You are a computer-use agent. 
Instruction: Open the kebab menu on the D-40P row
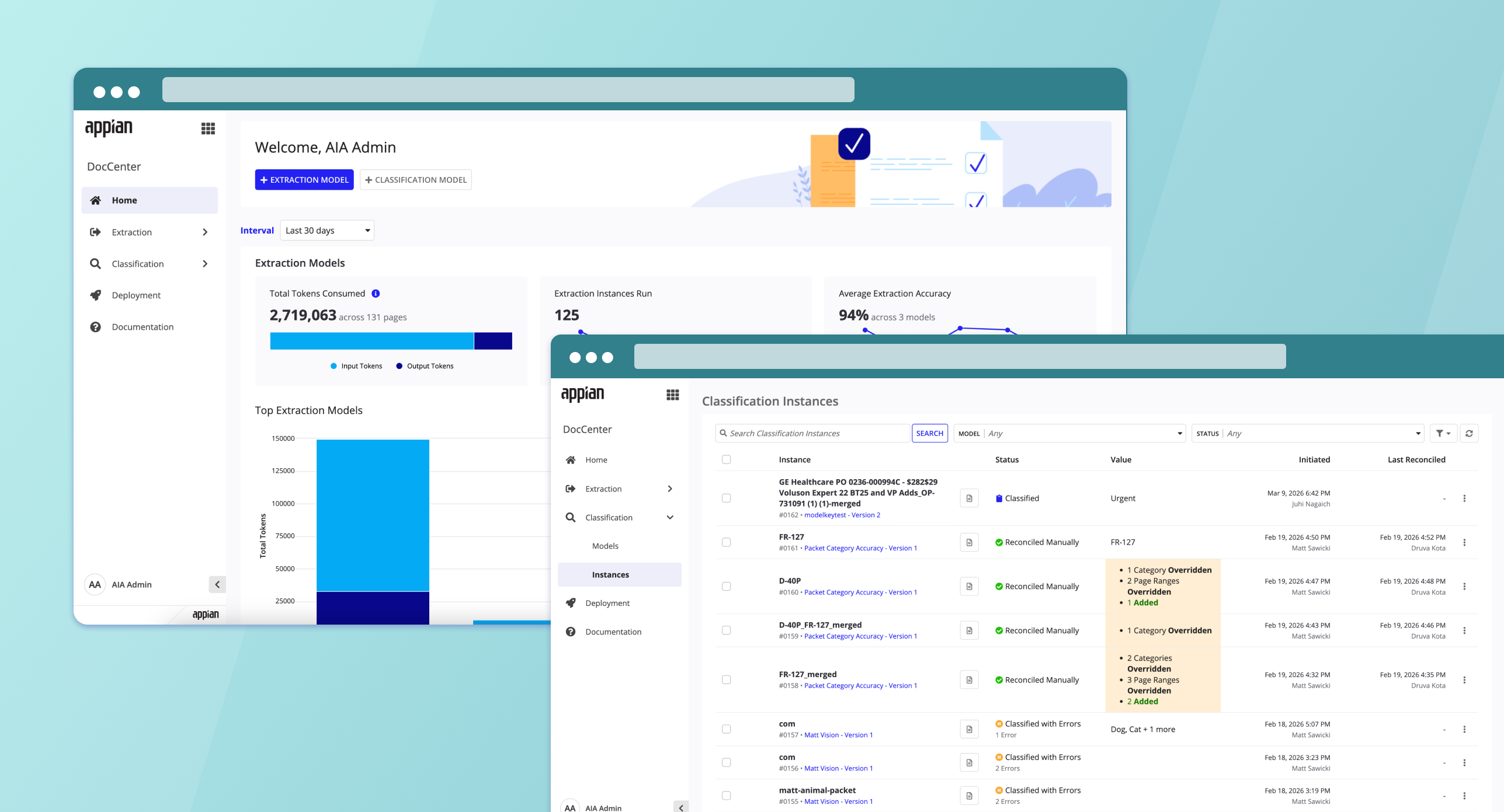pyautogui.click(x=1465, y=586)
